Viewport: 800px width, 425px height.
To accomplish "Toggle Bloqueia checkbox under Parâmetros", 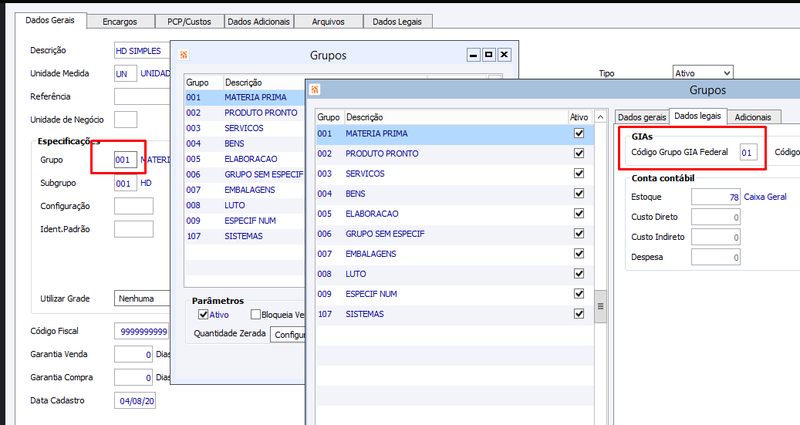I will [x=256, y=314].
